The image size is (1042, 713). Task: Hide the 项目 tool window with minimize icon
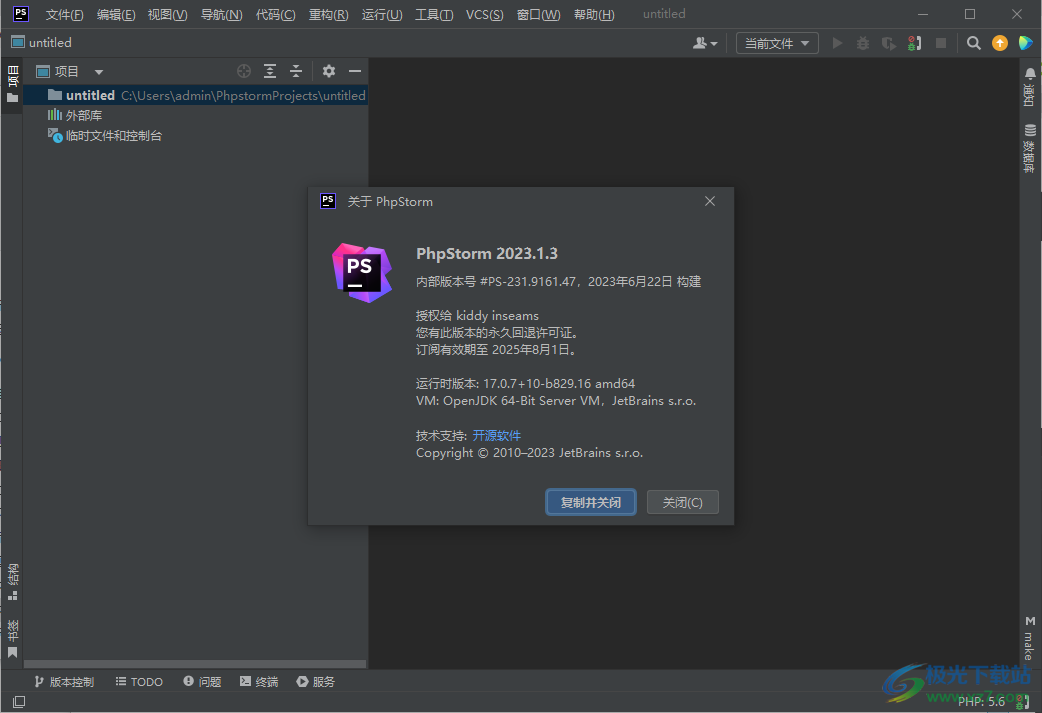coord(355,71)
